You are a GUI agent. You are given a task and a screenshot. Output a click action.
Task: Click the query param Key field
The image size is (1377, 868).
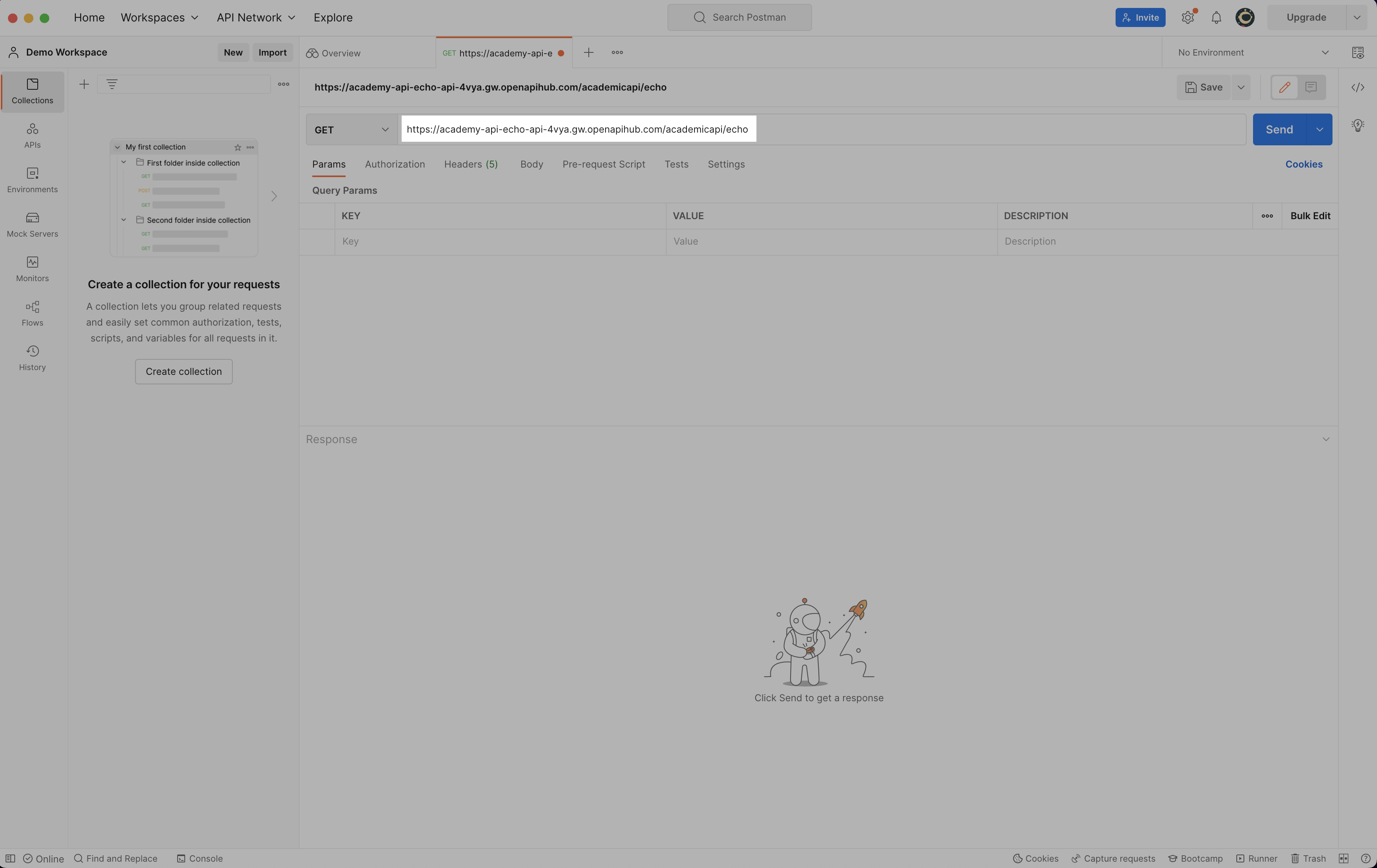(500, 242)
